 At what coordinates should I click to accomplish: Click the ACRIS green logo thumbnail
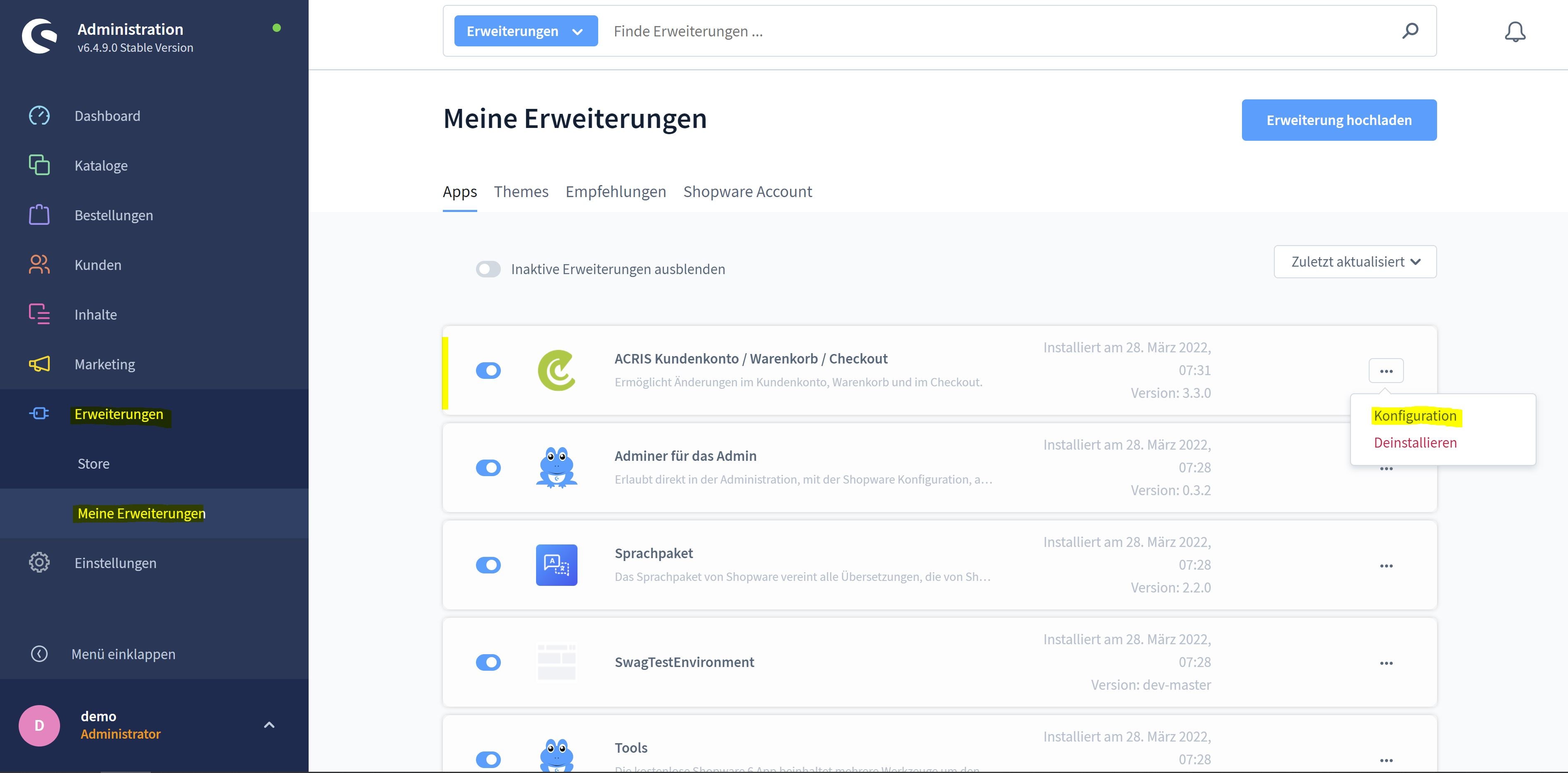(556, 370)
